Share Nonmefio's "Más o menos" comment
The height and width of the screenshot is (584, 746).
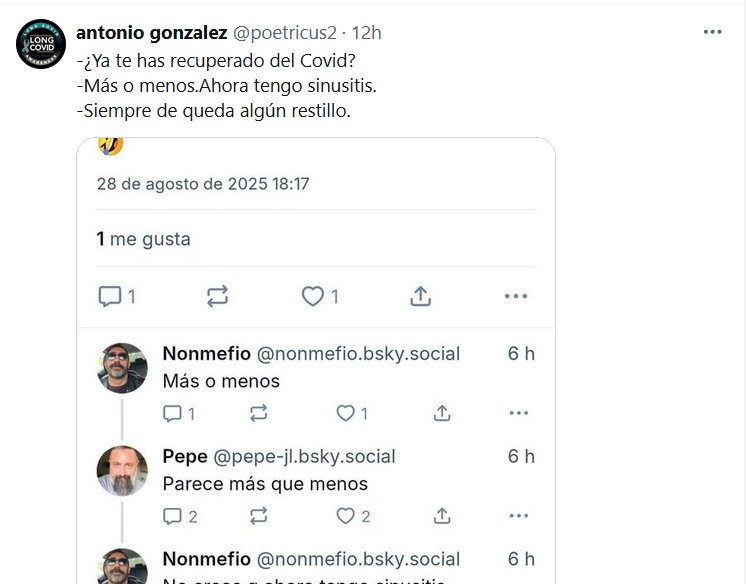[441, 413]
